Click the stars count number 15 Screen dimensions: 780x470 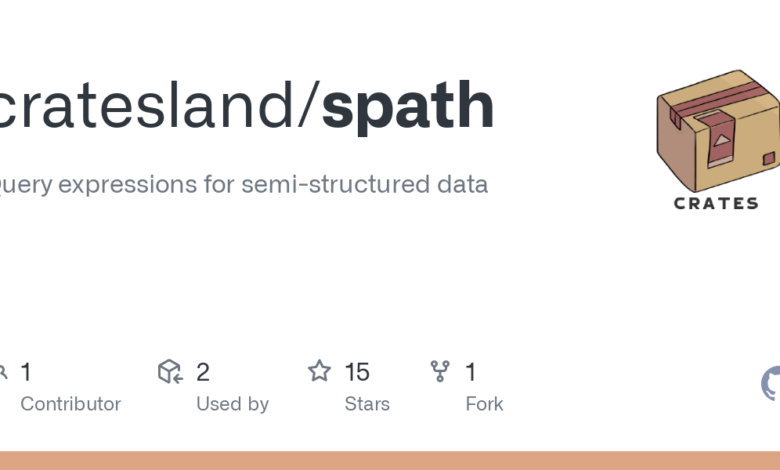pyautogui.click(x=357, y=372)
